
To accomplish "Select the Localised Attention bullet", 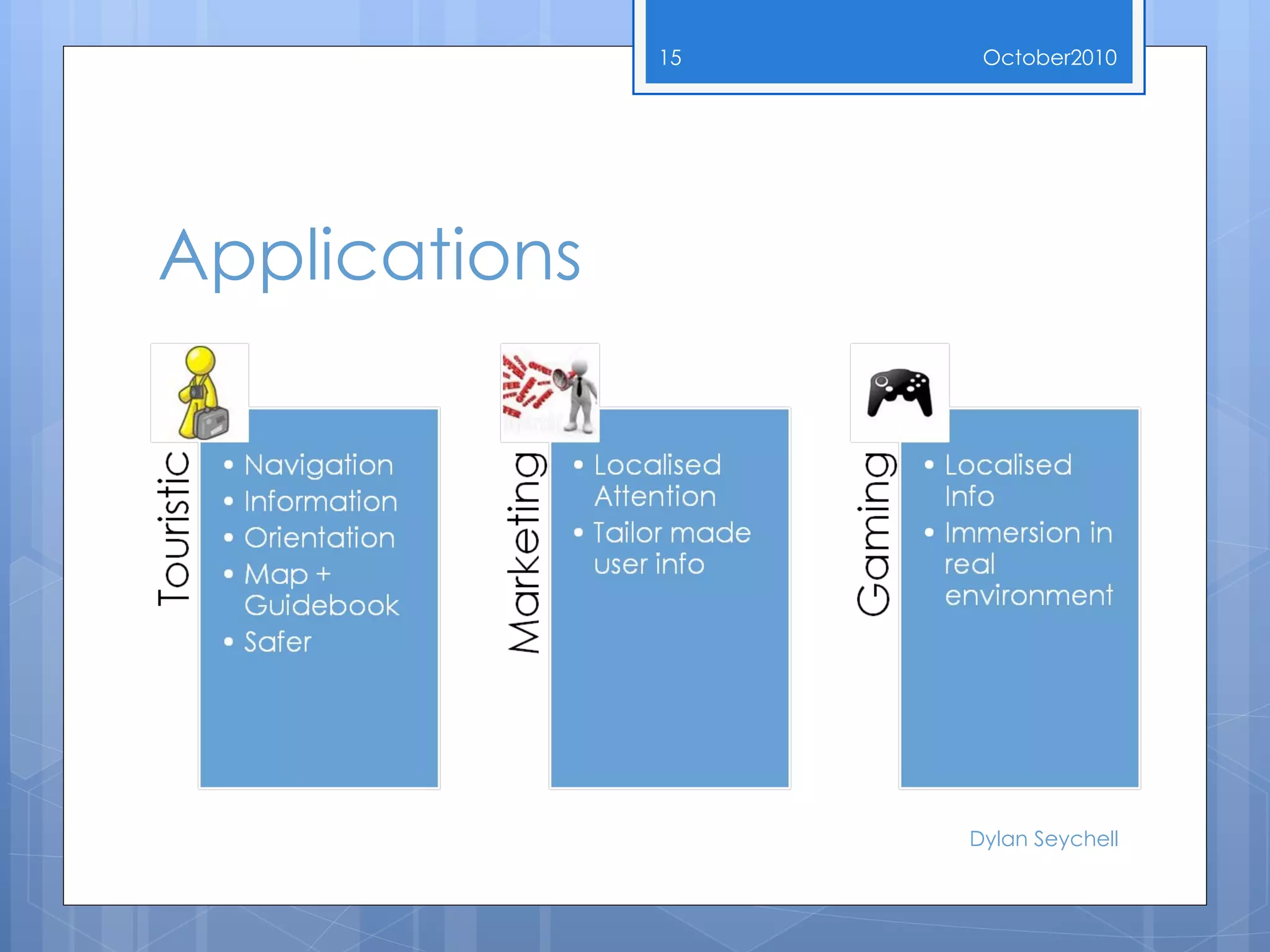I will (x=657, y=481).
